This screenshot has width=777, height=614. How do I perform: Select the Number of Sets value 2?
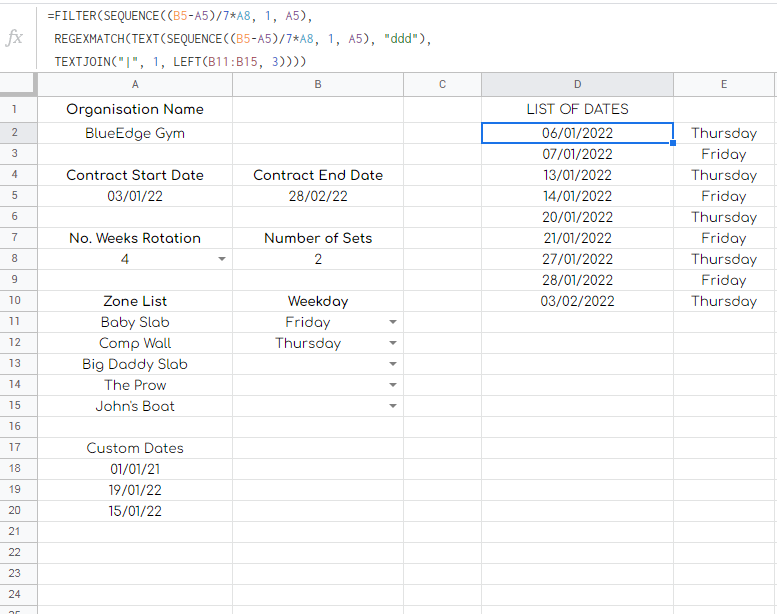(318, 259)
